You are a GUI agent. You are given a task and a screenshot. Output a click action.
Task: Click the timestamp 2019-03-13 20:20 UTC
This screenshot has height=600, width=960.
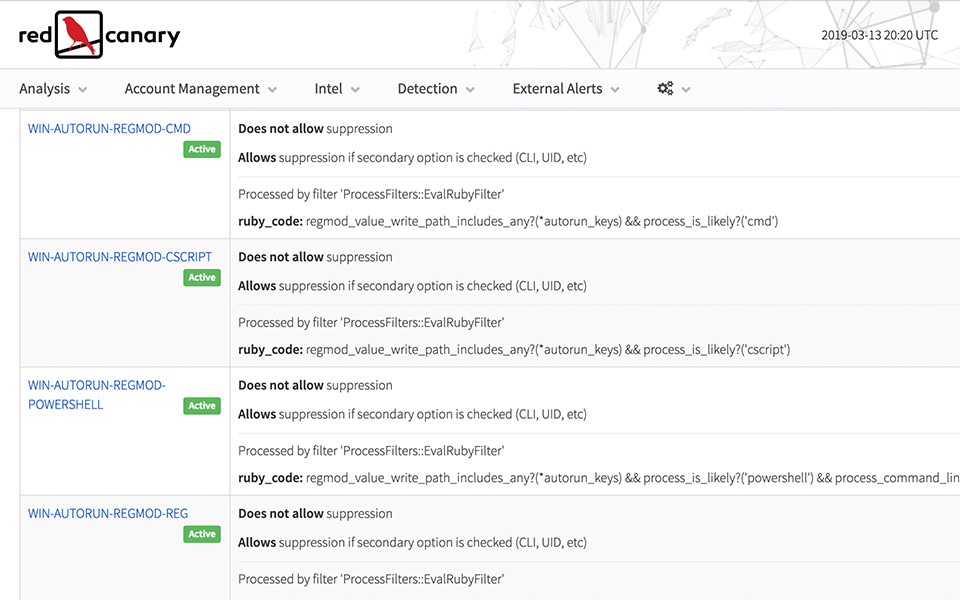tap(879, 35)
